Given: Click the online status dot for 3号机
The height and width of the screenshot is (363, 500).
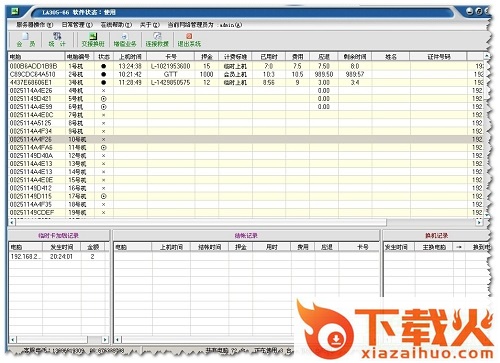Looking at the screenshot, I should (104, 82).
